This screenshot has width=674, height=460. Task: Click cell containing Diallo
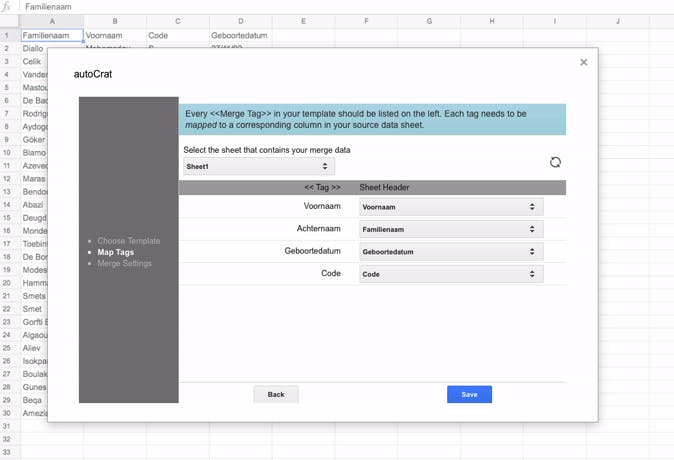tap(34, 49)
